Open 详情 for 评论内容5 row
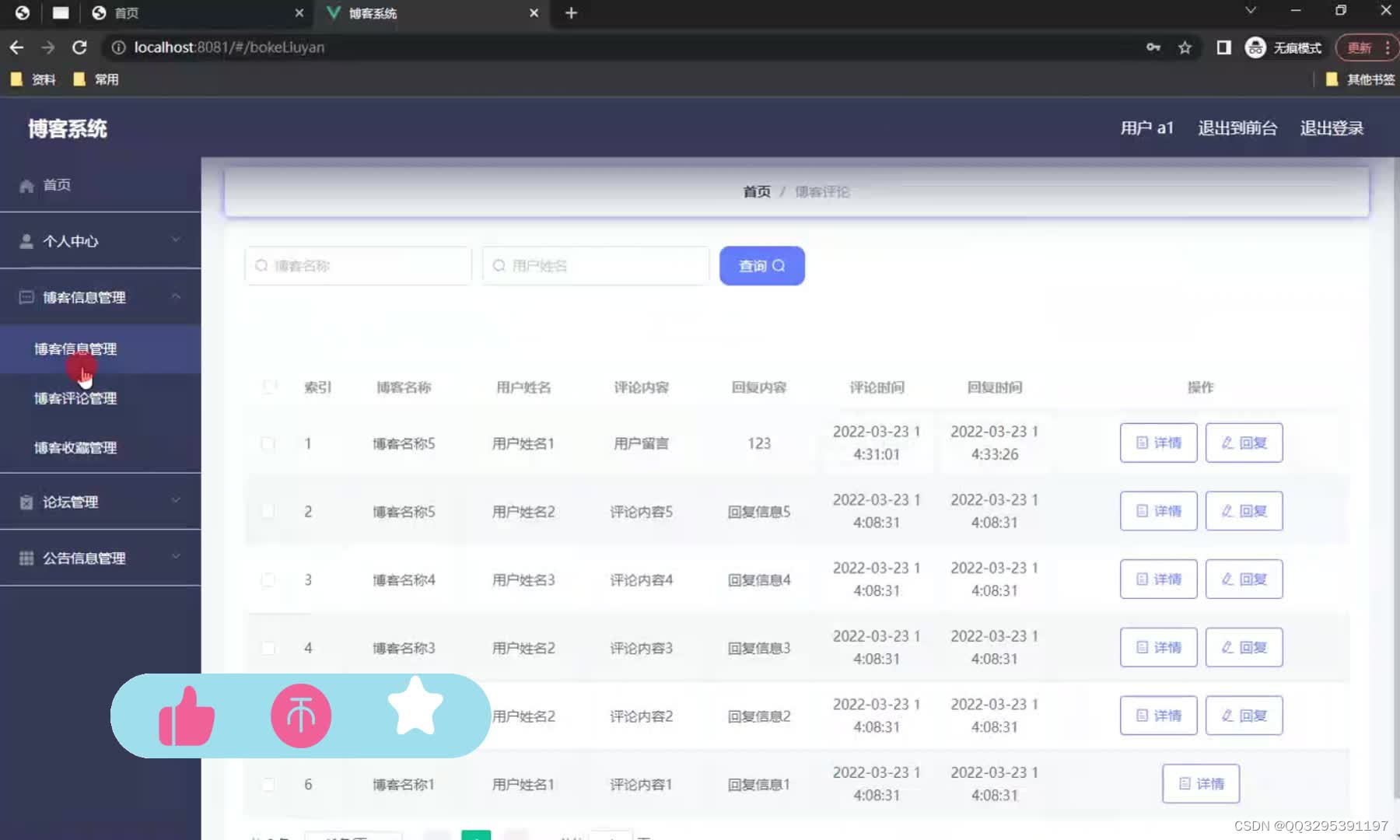This screenshot has height=840, width=1400. (1159, 511)
